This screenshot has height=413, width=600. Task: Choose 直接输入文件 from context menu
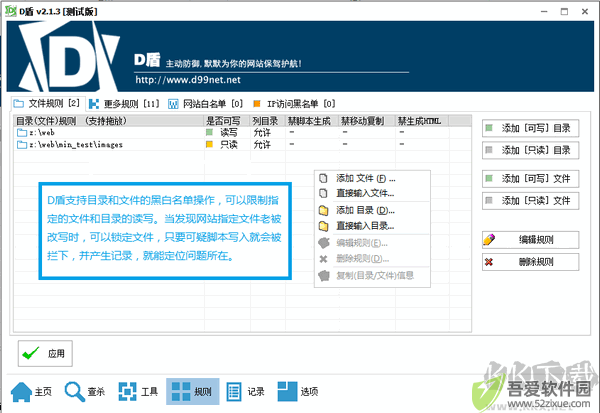click(x=372, y=193)
